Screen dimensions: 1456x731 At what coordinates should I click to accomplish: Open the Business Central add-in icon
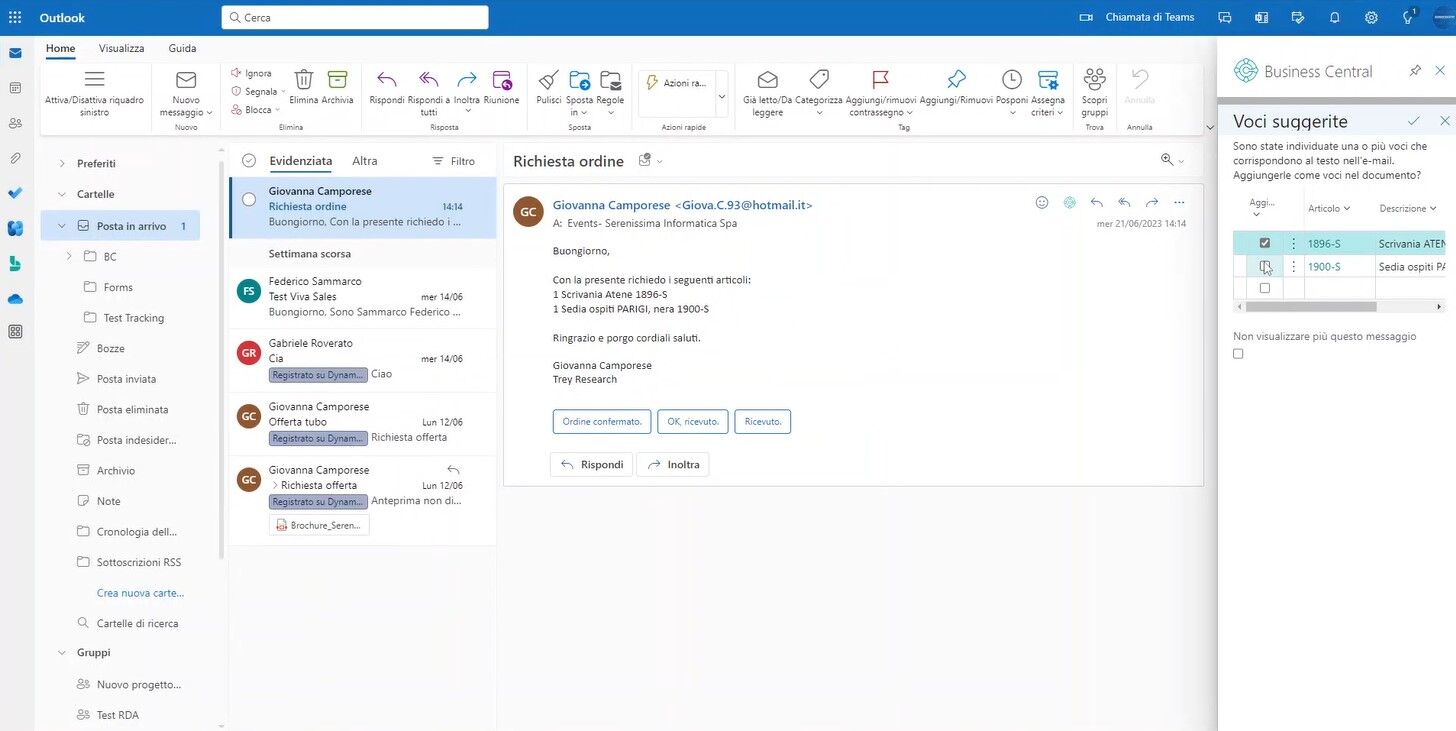coord(1245,70)
